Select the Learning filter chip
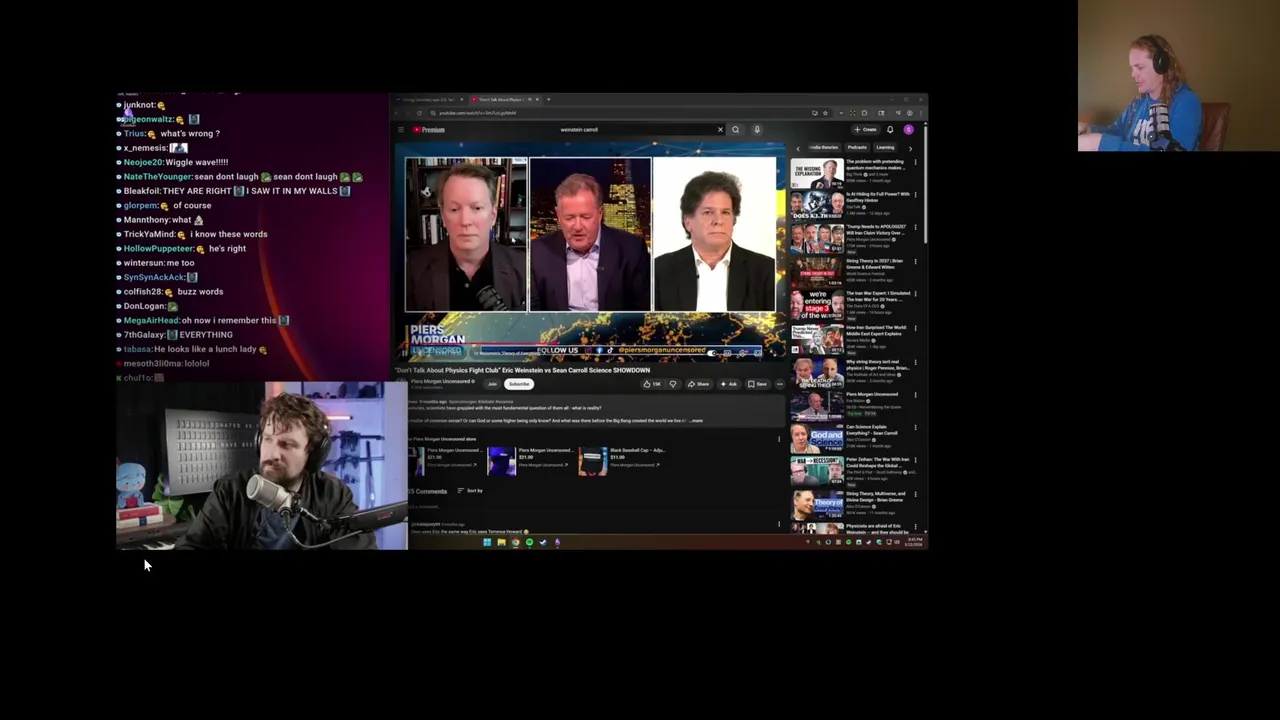Viewport: 1280px width, 720px height. pyautogui.click(x=885, y=148)
